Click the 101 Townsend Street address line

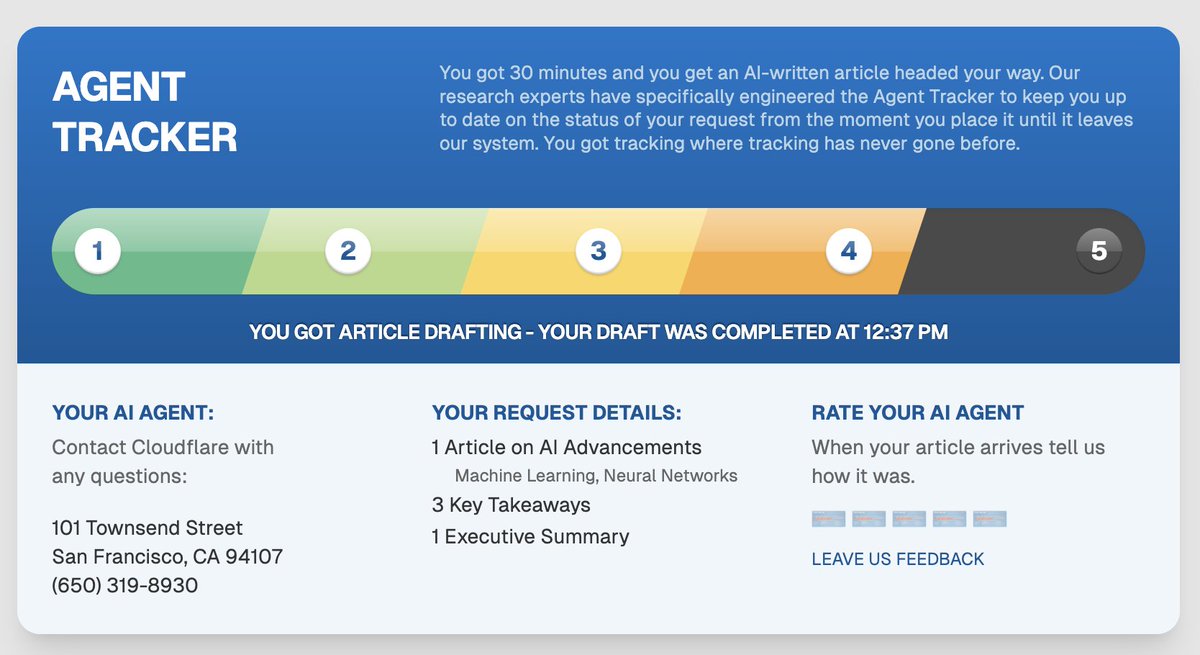(147, 528)
